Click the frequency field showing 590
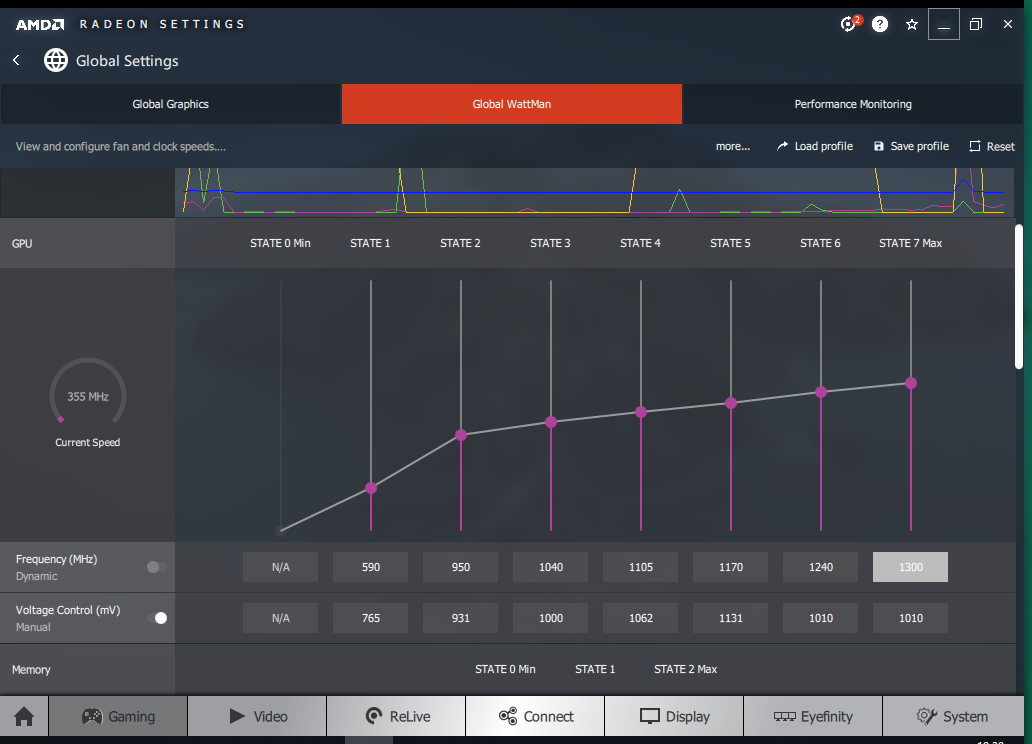Image resolution: width=1032 pixels, height=744 pixels. [371, 567]
